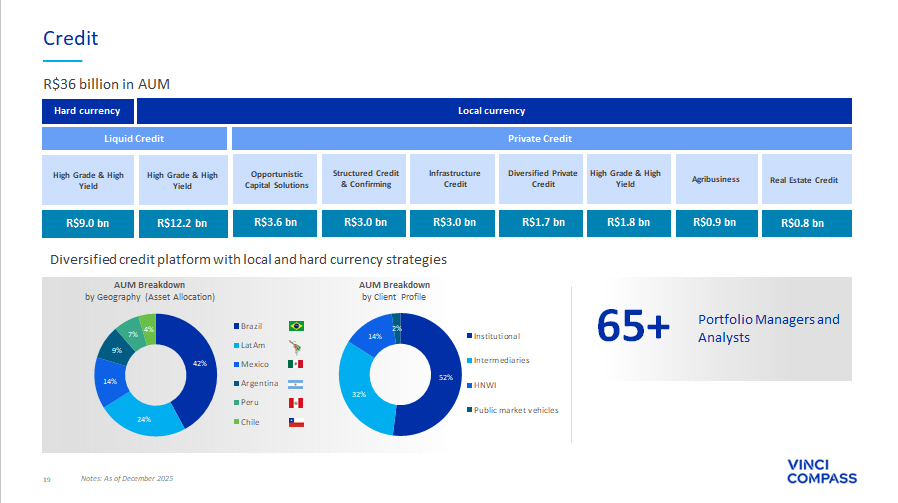Select the 32% segment in client profile chart

click(x=357, y=395)
